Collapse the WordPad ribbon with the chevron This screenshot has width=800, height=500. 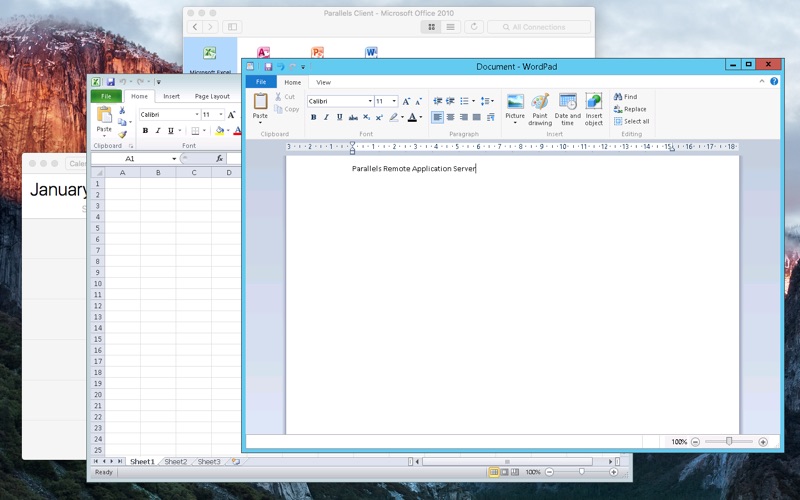(762, 82)
